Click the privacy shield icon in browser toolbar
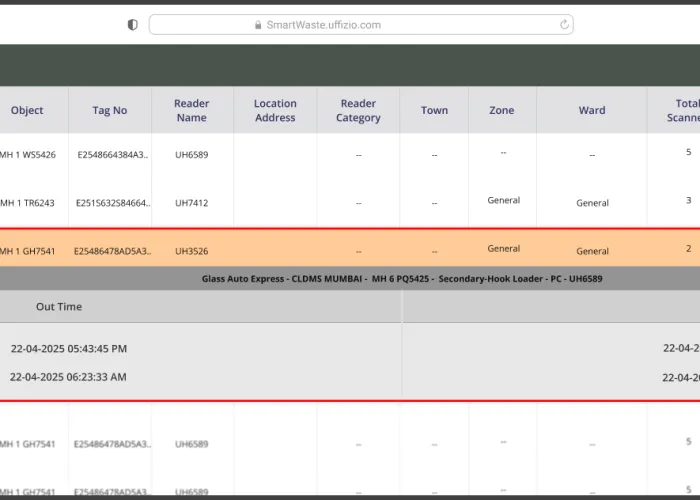 pyautogui.click(x=133, y=25)
